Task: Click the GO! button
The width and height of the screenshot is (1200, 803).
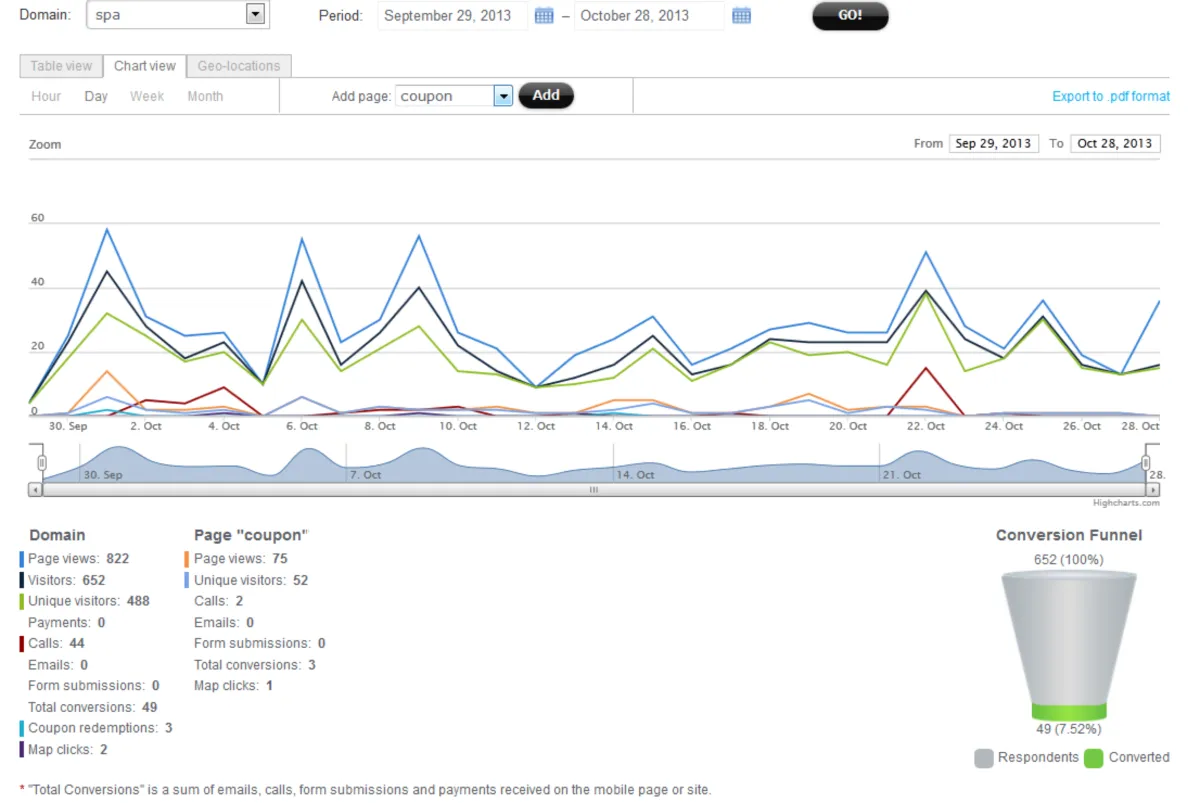Action: 850,16
